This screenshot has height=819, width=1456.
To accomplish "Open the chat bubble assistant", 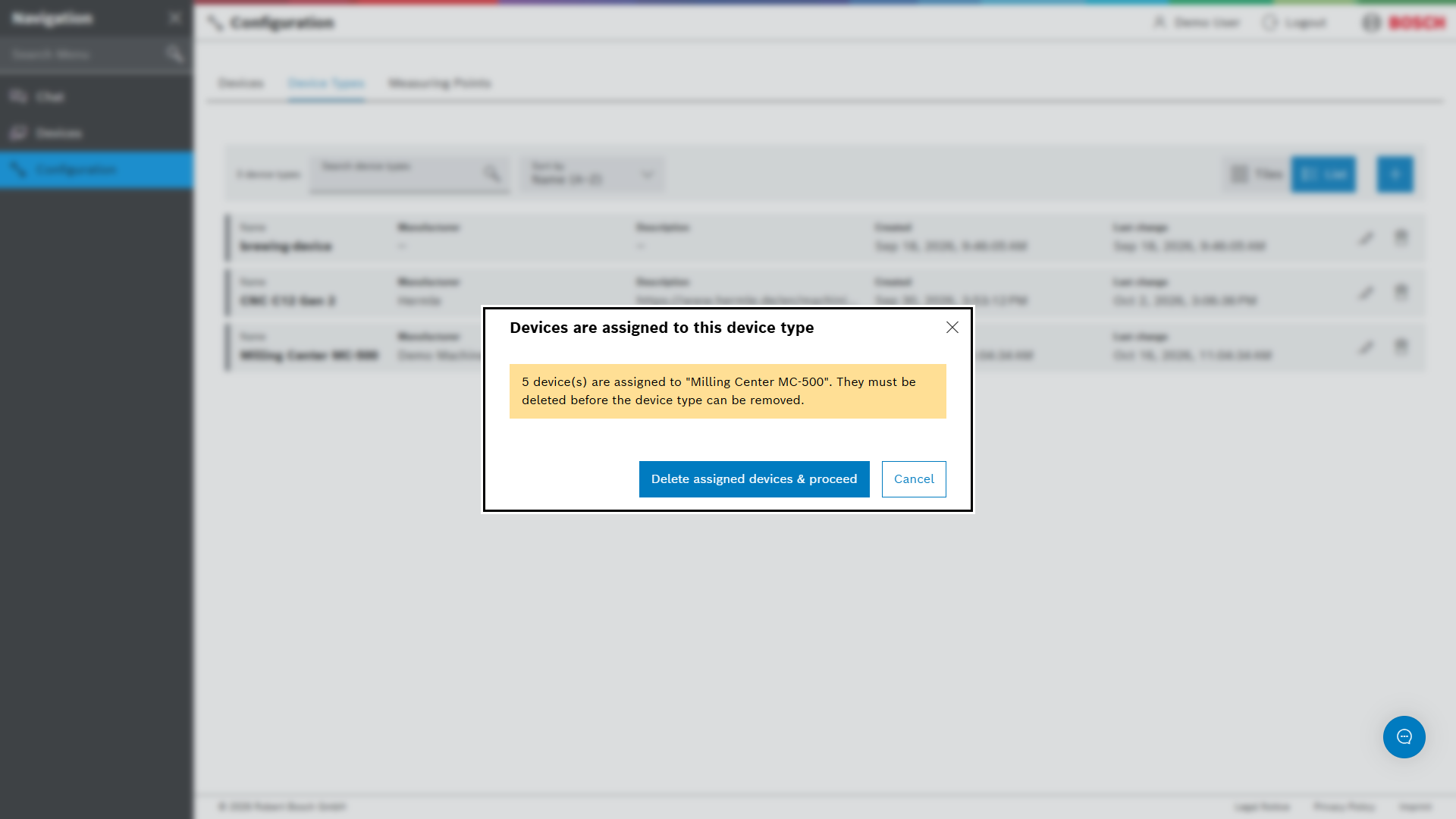I will pos(1404,737).
